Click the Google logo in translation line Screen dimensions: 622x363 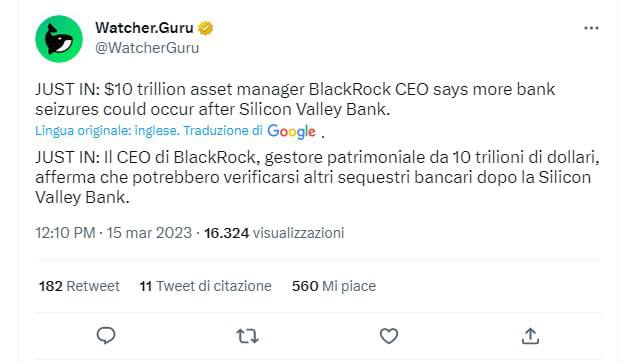292,131
